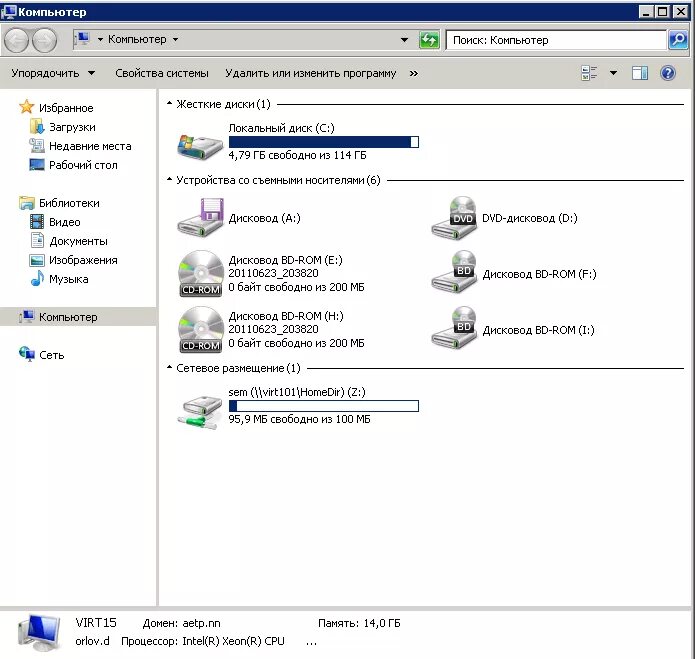Open arrow before Компьютер in breadcrumb
Screen dimensions: 695x659
click(x=100, y=39)
